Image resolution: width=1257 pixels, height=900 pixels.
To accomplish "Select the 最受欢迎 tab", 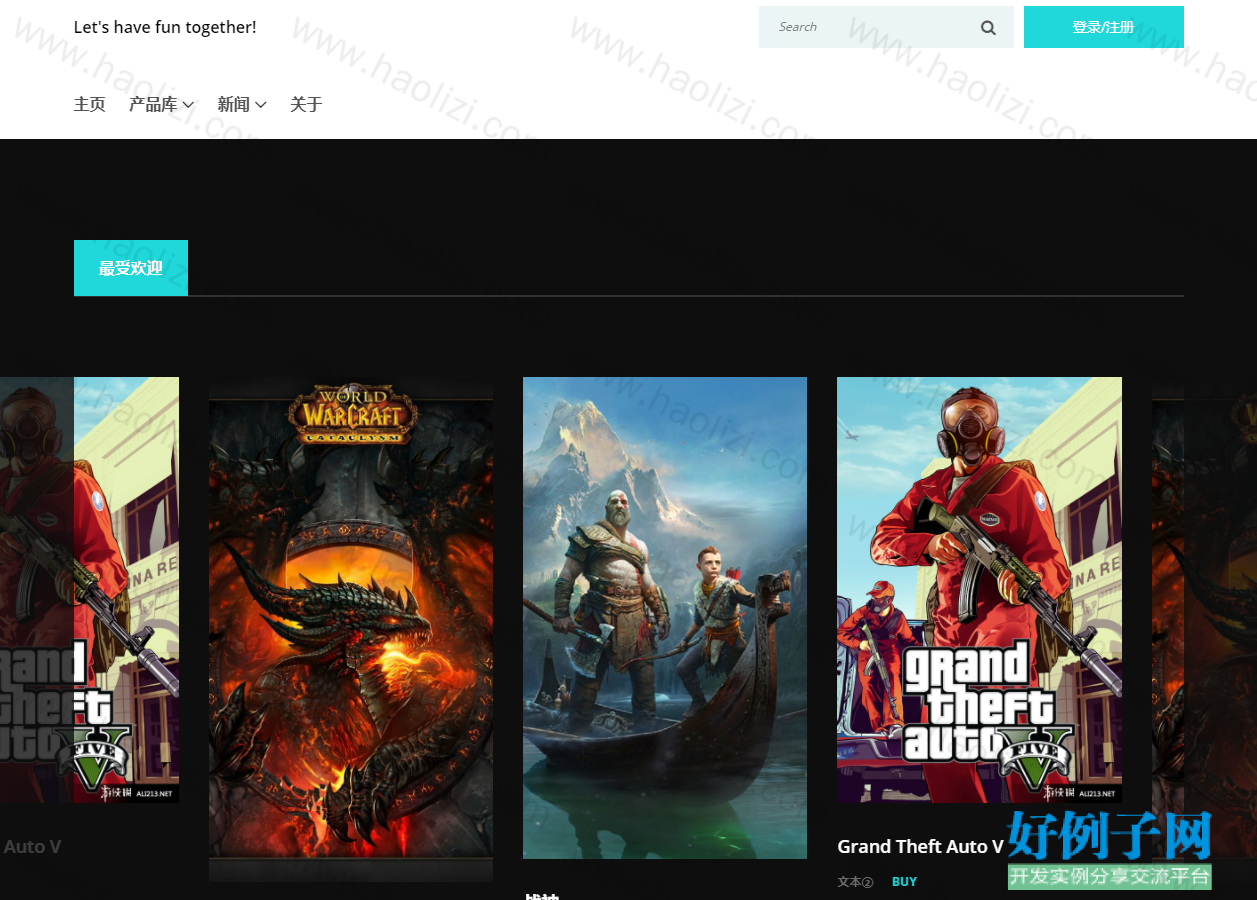I will pos(131,268).
